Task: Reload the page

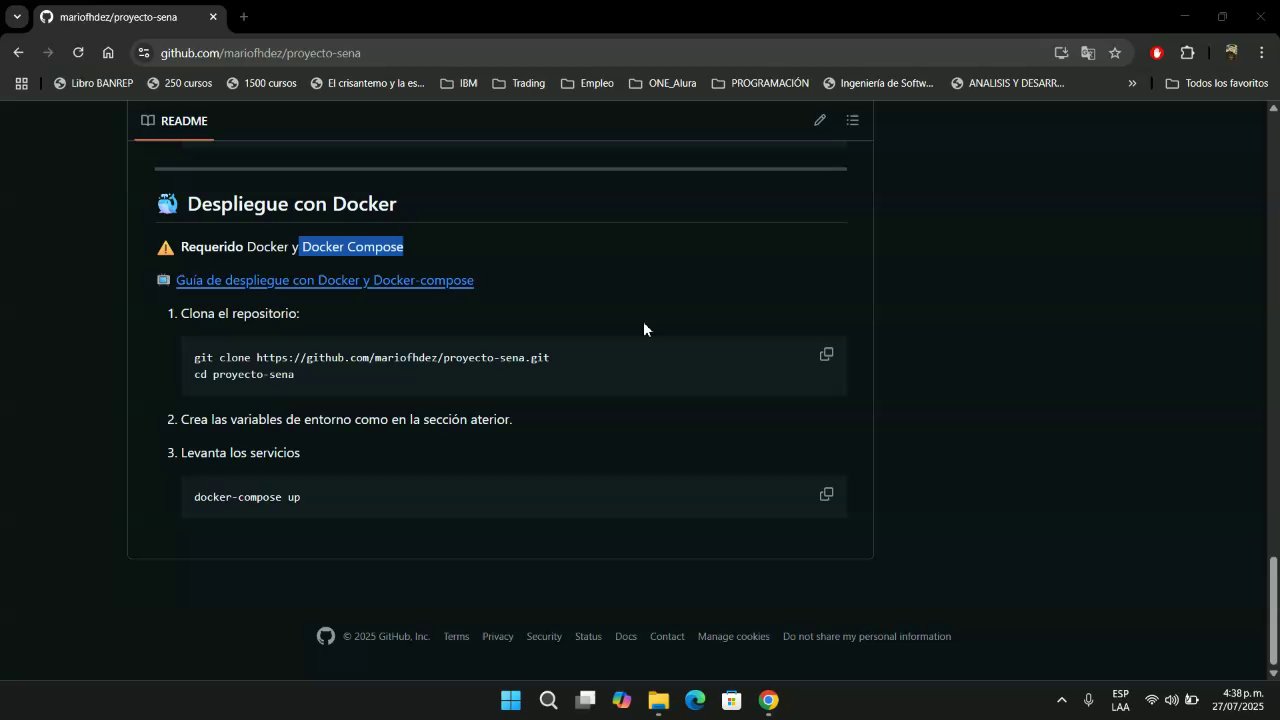Action: point(78,53)
